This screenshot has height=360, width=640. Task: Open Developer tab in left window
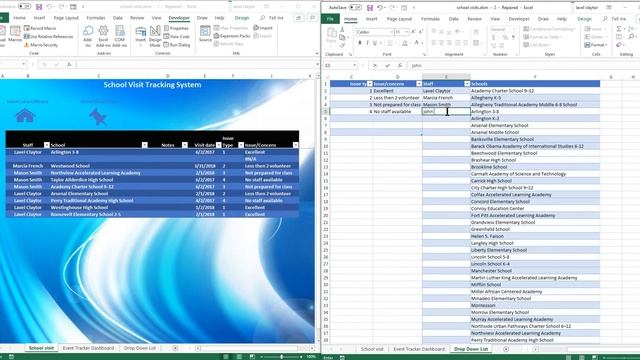point(179,18)
